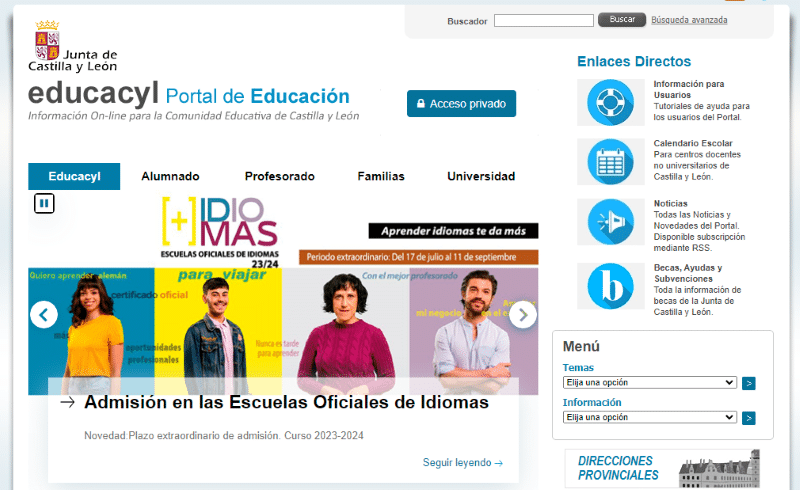Follow the Seguir leyendo link
The height and width of the screenshot is (490, 800).
click(x=463, y=462)
